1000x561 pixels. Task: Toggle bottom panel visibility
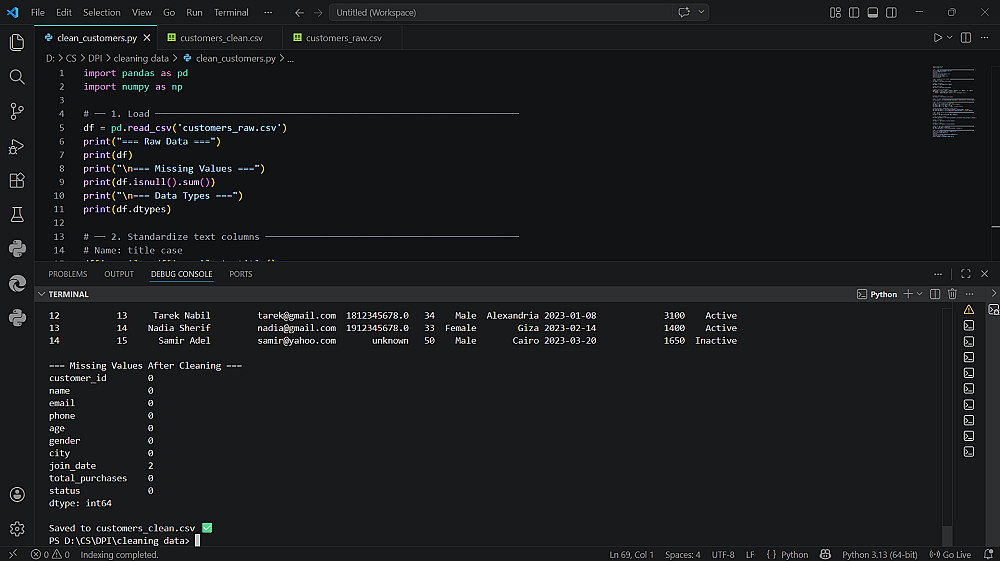pyautogui.click(x=872, y=13)
